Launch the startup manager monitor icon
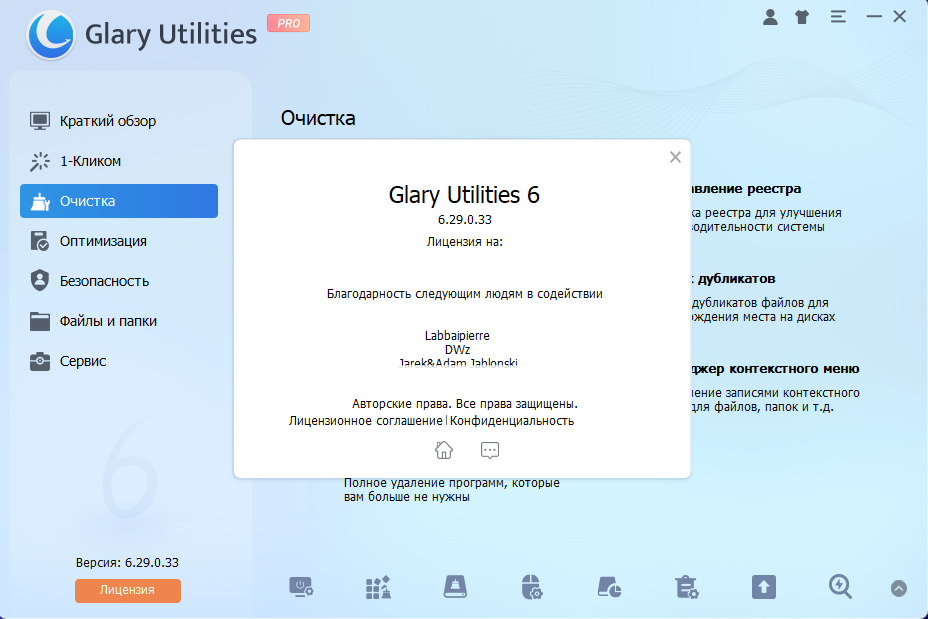The height and width of the screenshot is (619, 928). coord(301,588)
